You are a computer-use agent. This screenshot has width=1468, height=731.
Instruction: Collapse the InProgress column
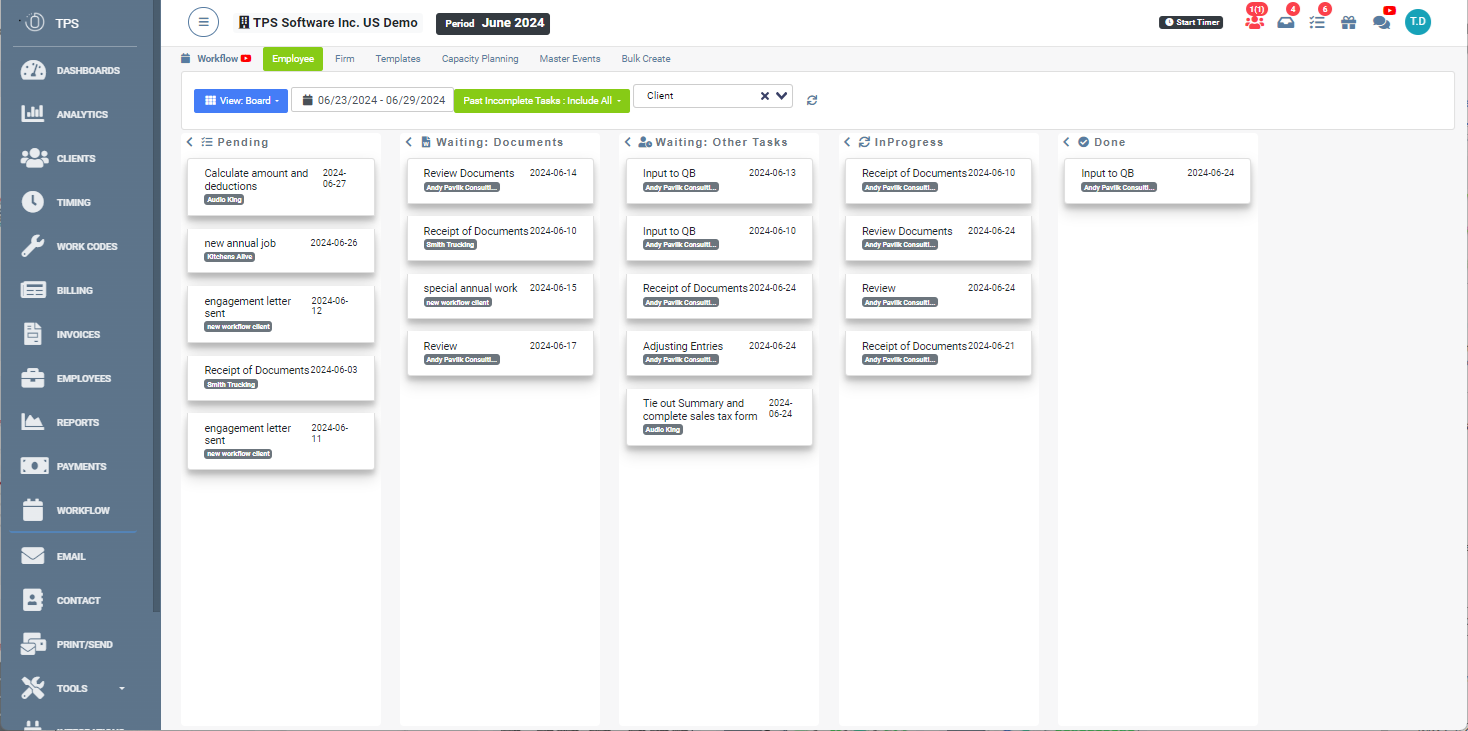click(848, 142)
